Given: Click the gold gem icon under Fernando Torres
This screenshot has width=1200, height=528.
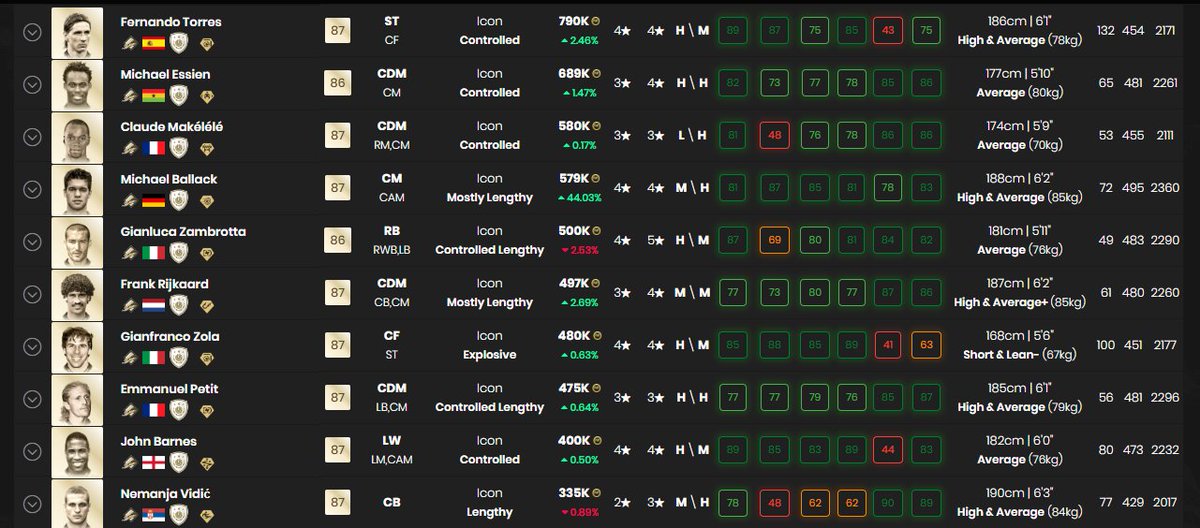Looking at the screenshot, I should (208, 44).
